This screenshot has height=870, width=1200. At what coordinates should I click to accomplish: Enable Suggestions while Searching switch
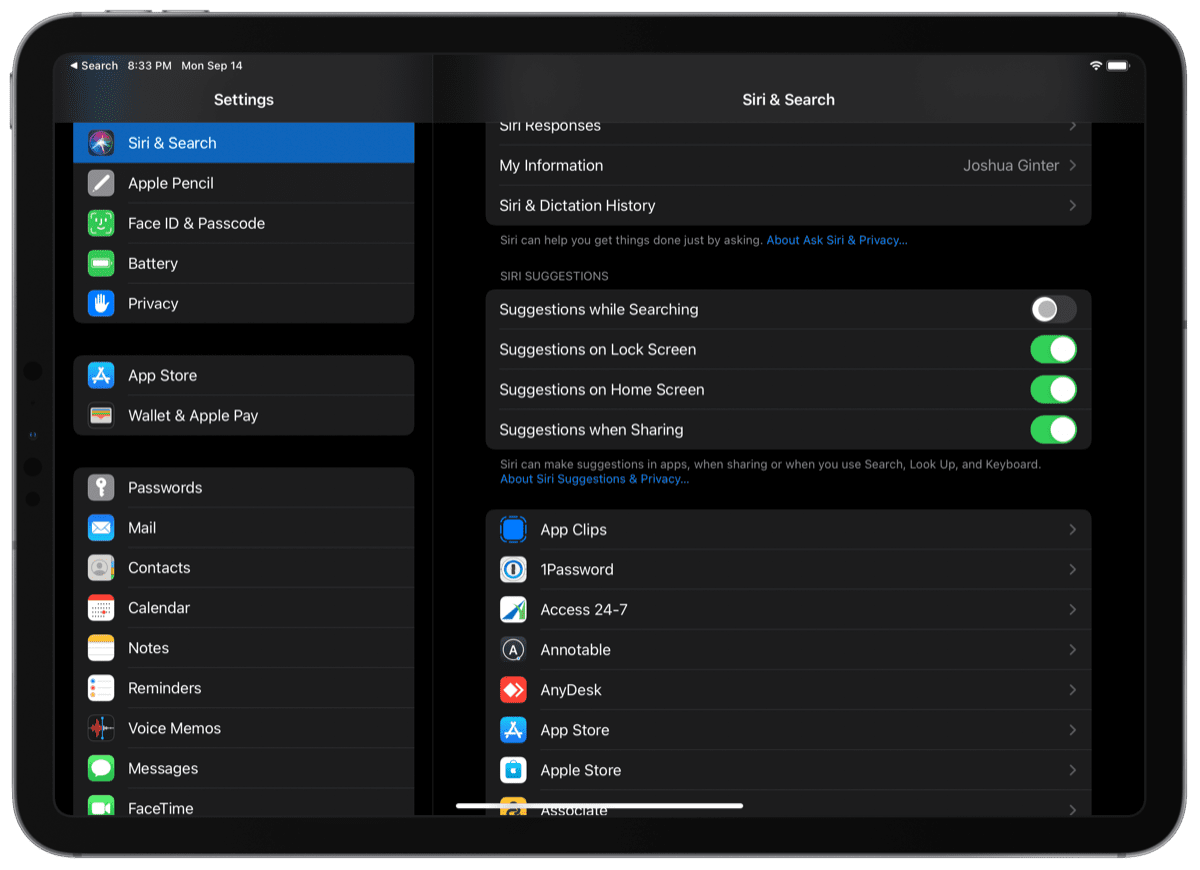point(1054,309)
